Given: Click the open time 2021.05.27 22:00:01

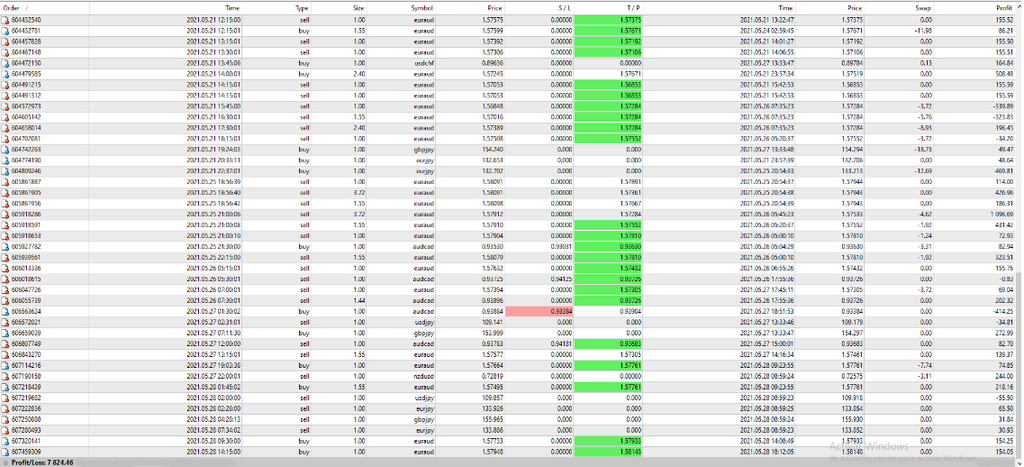Looking at the screenshot, I should (x=214, y=376).
